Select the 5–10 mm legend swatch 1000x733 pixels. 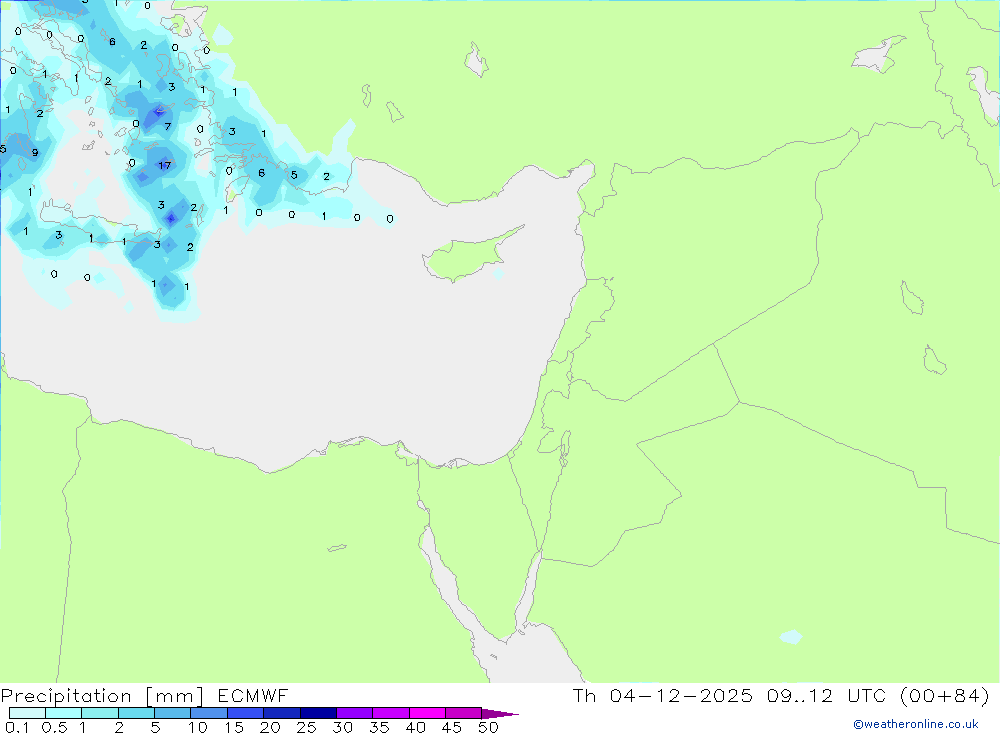[x=172, y=713]
